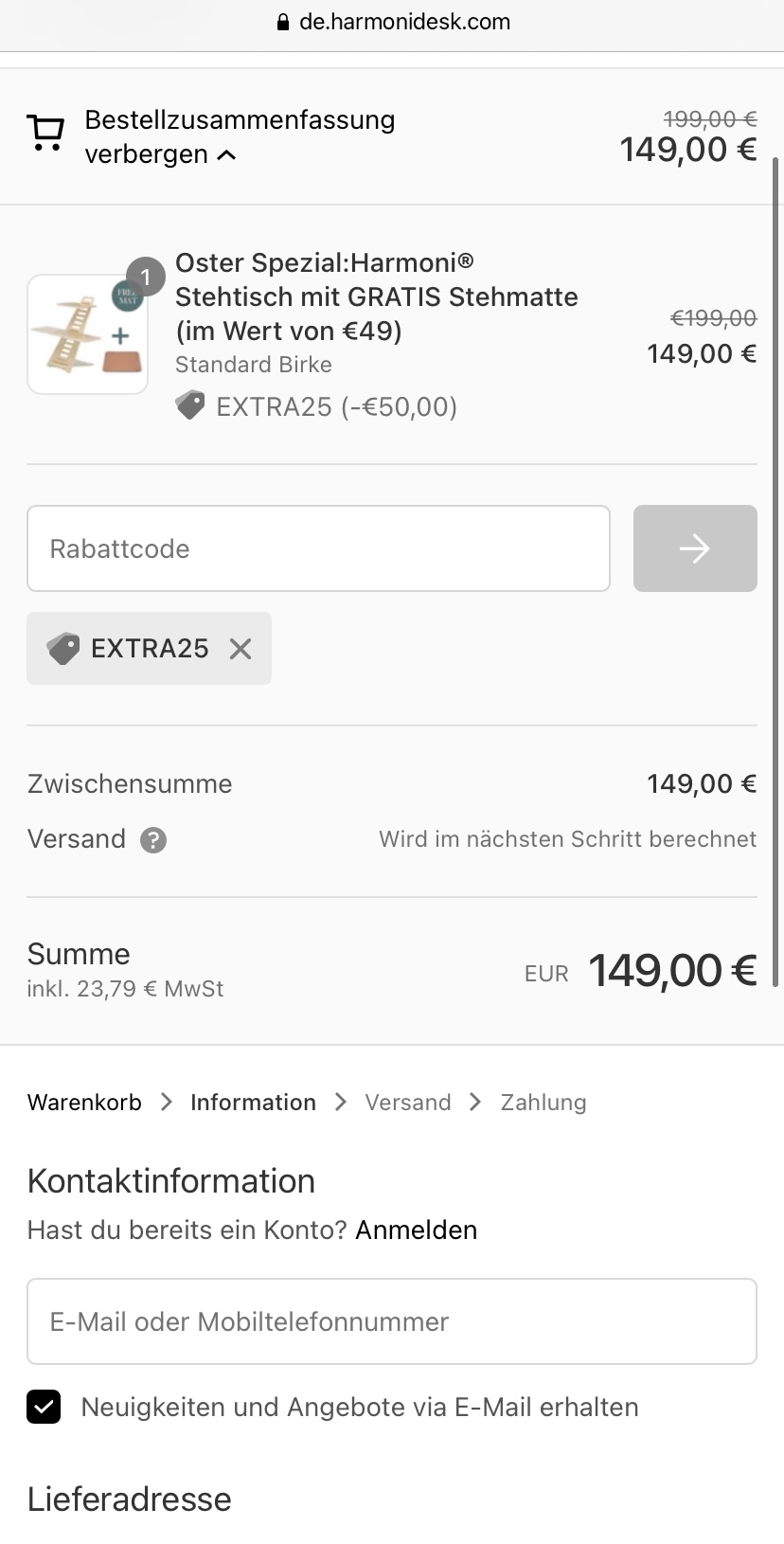Open the Anmelden sign-in link
The height and width of the screenshot is (1544, 784).
416,1230
